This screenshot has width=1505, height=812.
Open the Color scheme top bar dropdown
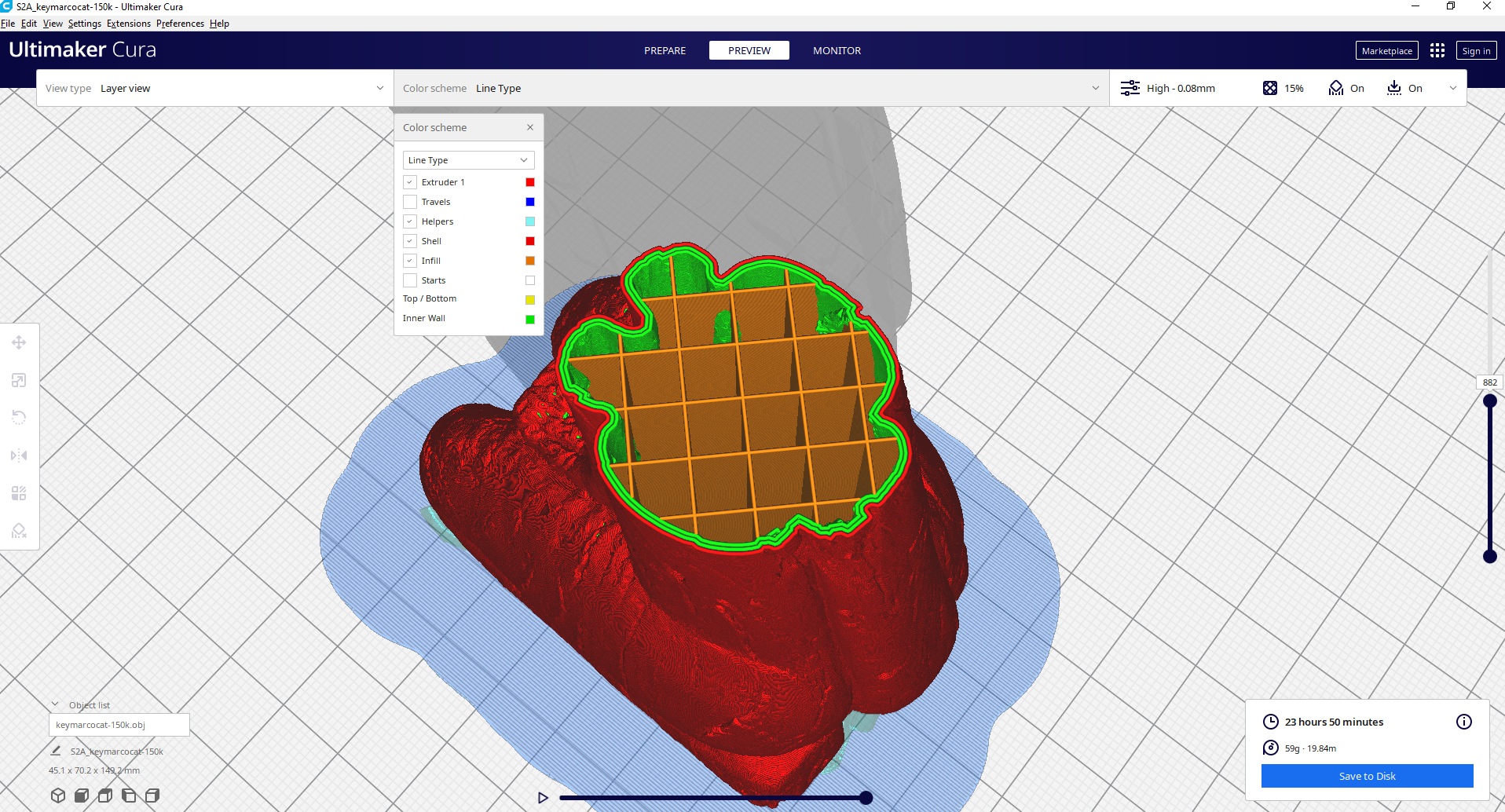[x=751, y=88]
